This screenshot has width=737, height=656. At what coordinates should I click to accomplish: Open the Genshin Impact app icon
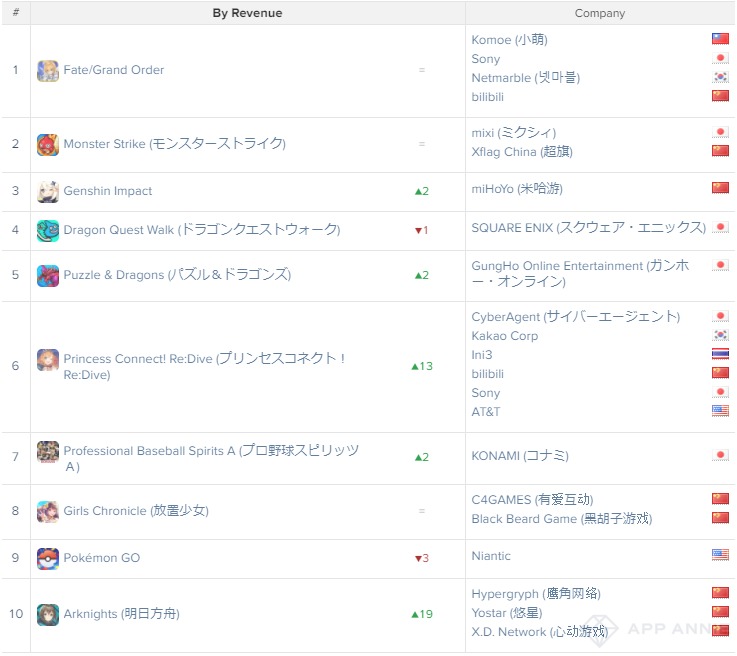pyautogui.click(x=48, y=191)
